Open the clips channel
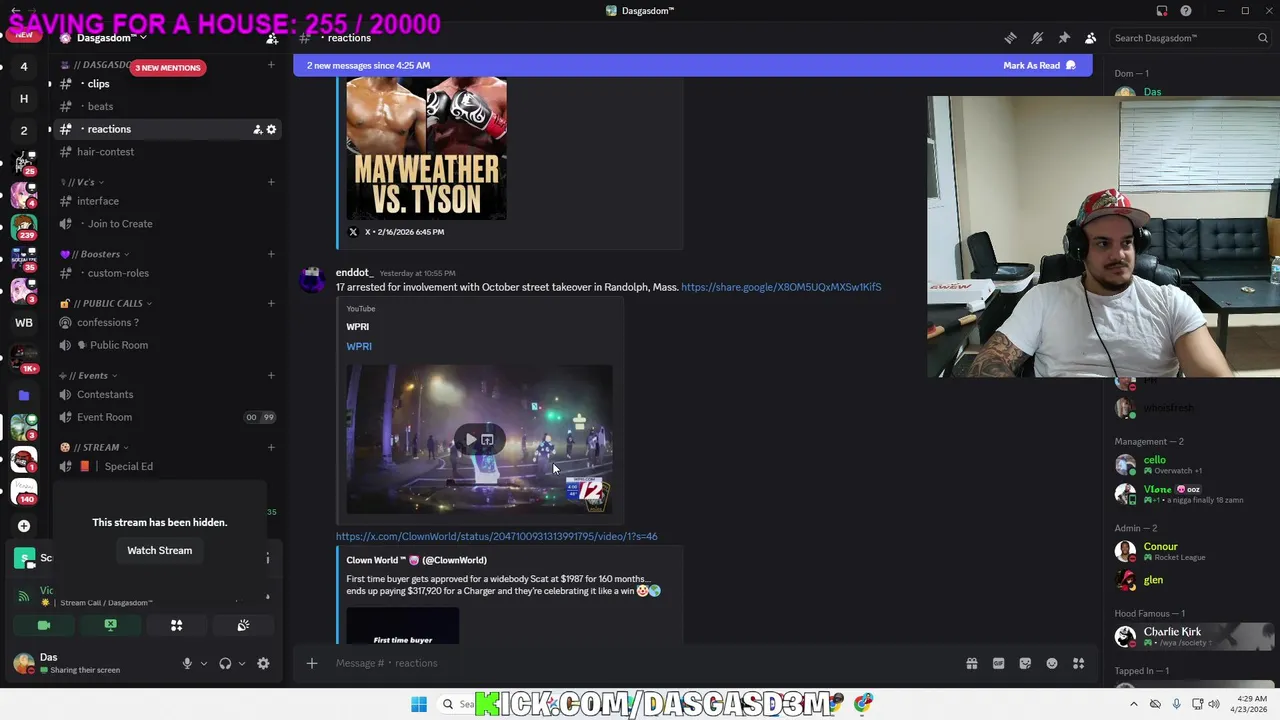Screen dimensions: 1280x720 tap(166, 84)
